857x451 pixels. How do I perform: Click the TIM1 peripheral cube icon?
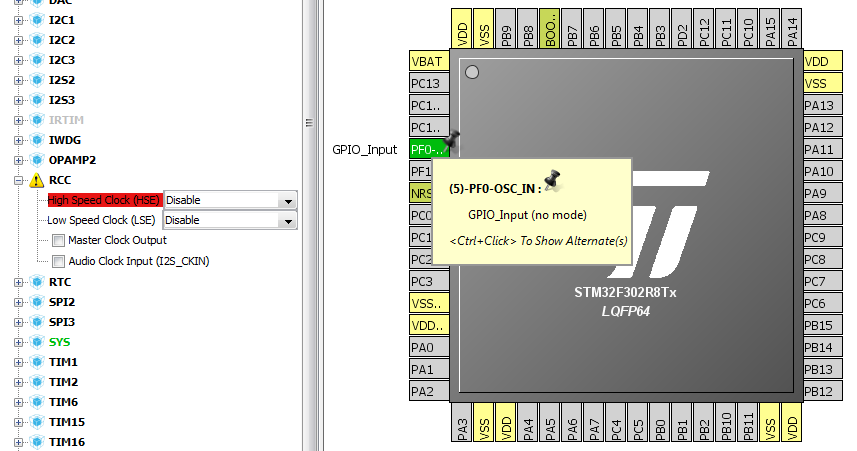pos(37,362)
